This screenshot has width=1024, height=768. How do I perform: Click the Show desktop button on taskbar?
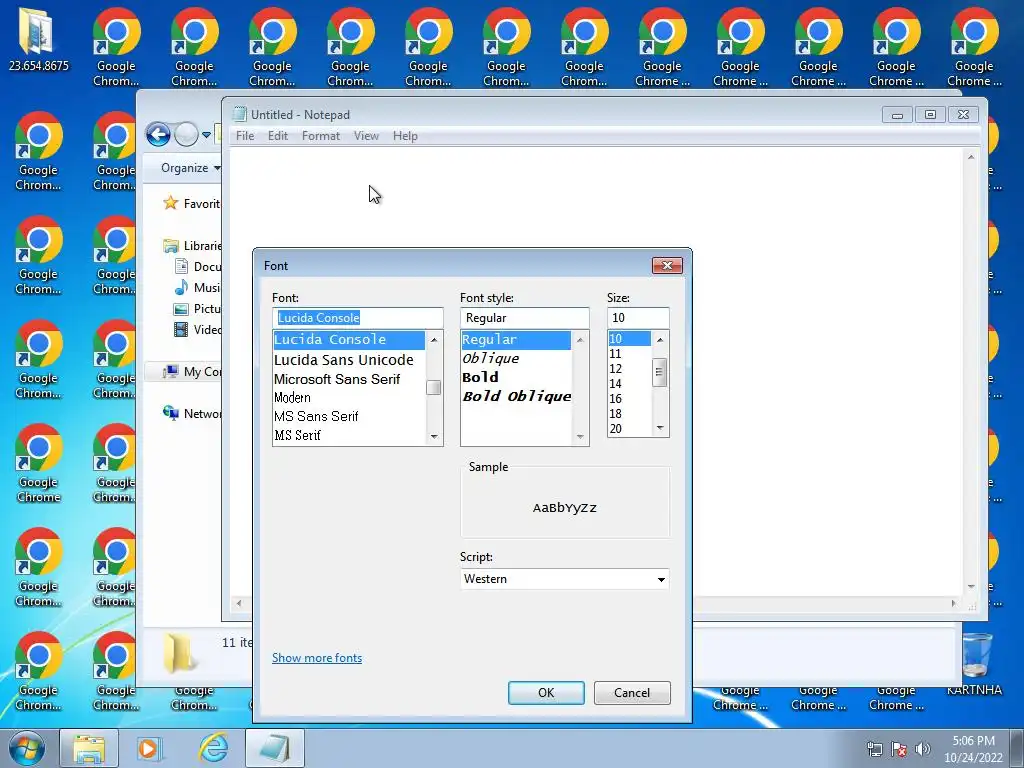[x=1017, y=749]
